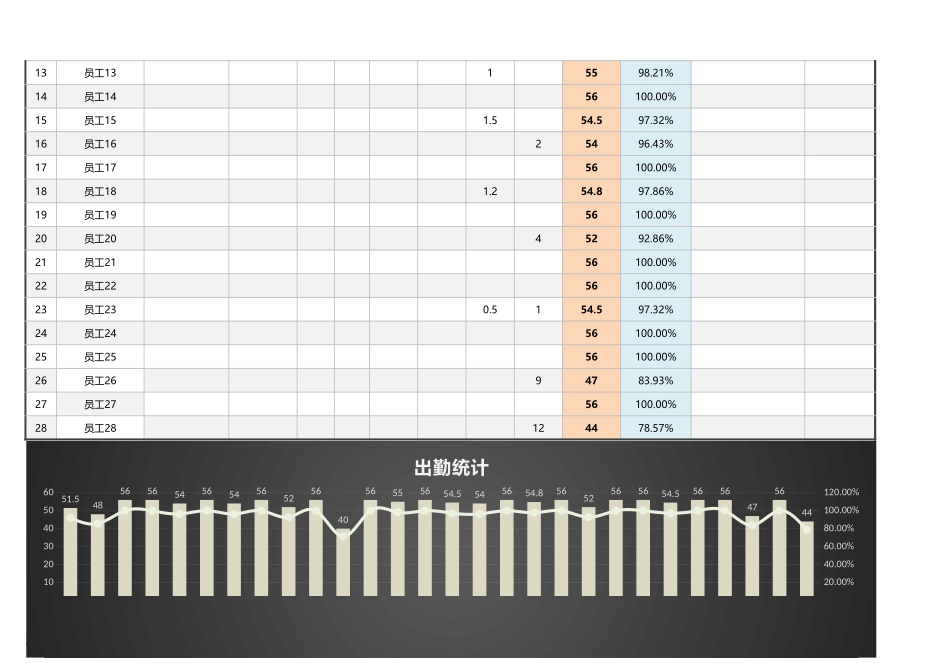The width and height of the screenshot is (950, 672).
Task: Click the 60 value on the left axis
Action: coord(46,492)
